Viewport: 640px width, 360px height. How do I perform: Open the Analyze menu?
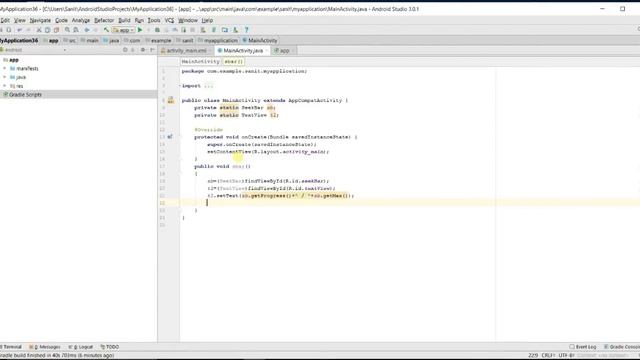coord(81,20)
